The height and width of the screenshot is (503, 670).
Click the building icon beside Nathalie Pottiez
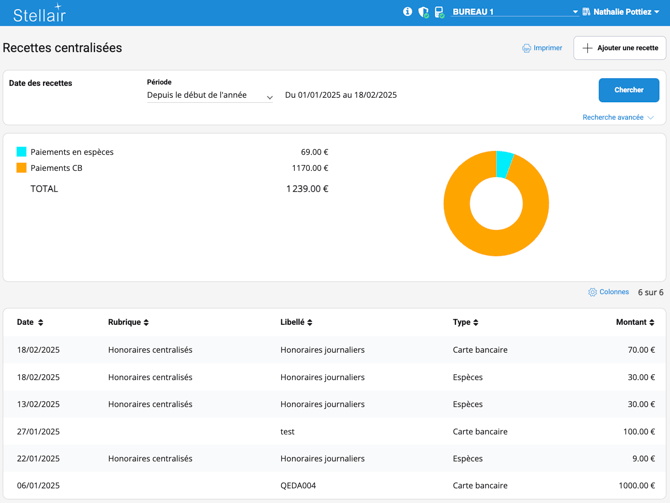[586, 12]
